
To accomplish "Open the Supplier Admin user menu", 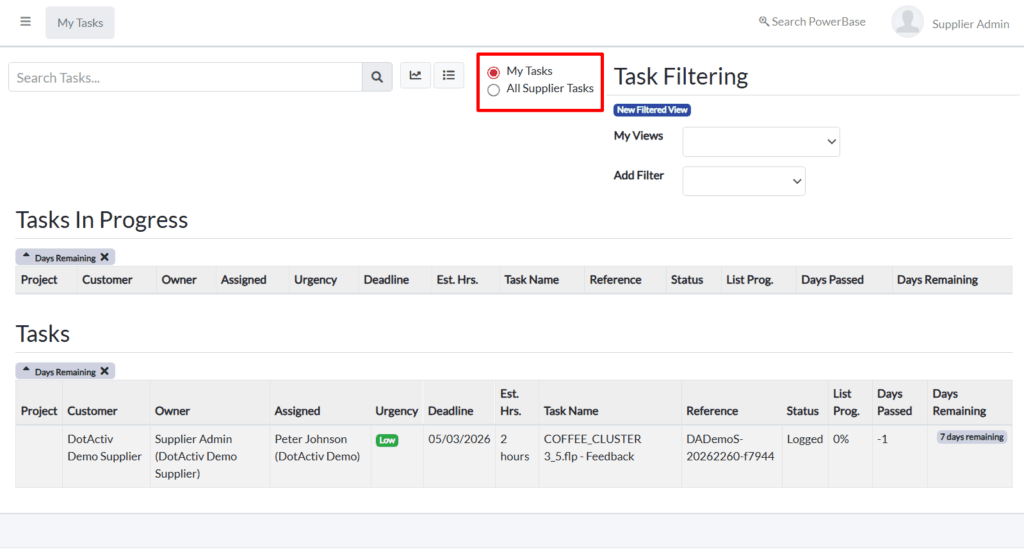I will coord(970,24).
